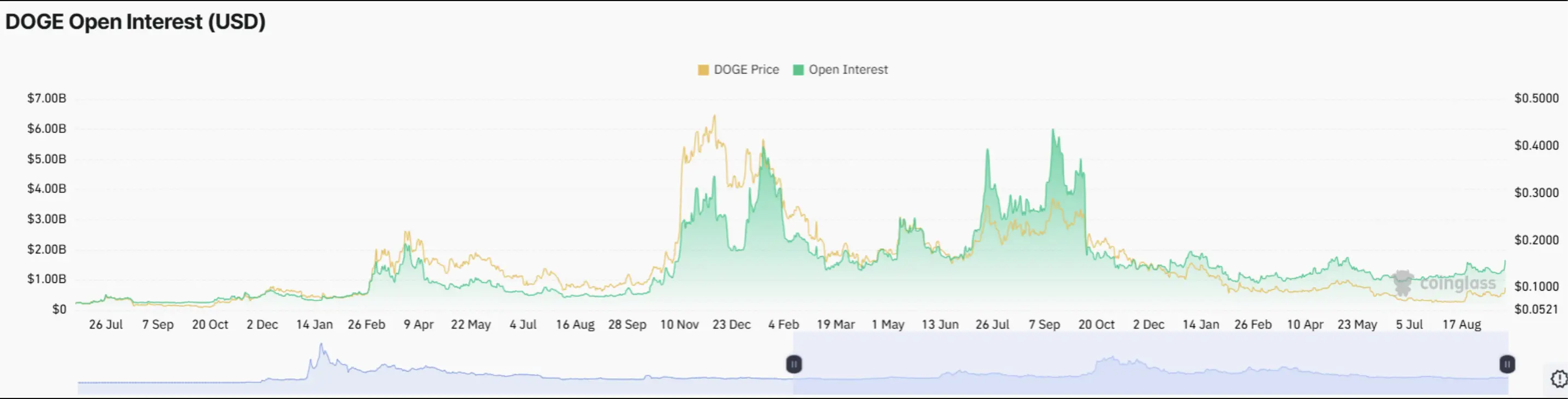Click the 26 Jul date label

(x=106, y=324)
